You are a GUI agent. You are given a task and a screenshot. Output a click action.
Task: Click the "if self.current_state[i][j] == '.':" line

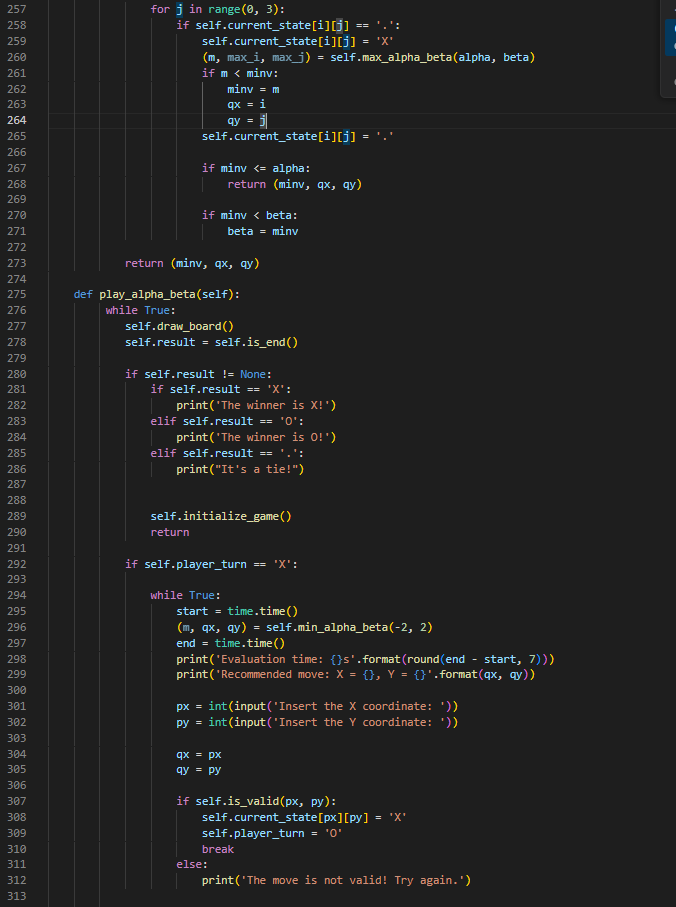click(x=288, y=25)
